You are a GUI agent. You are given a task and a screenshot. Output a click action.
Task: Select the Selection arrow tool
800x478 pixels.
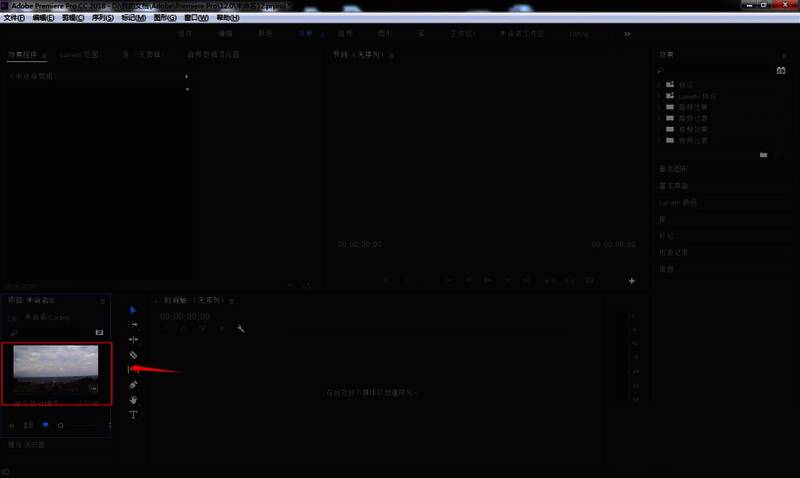click(133, 310)
